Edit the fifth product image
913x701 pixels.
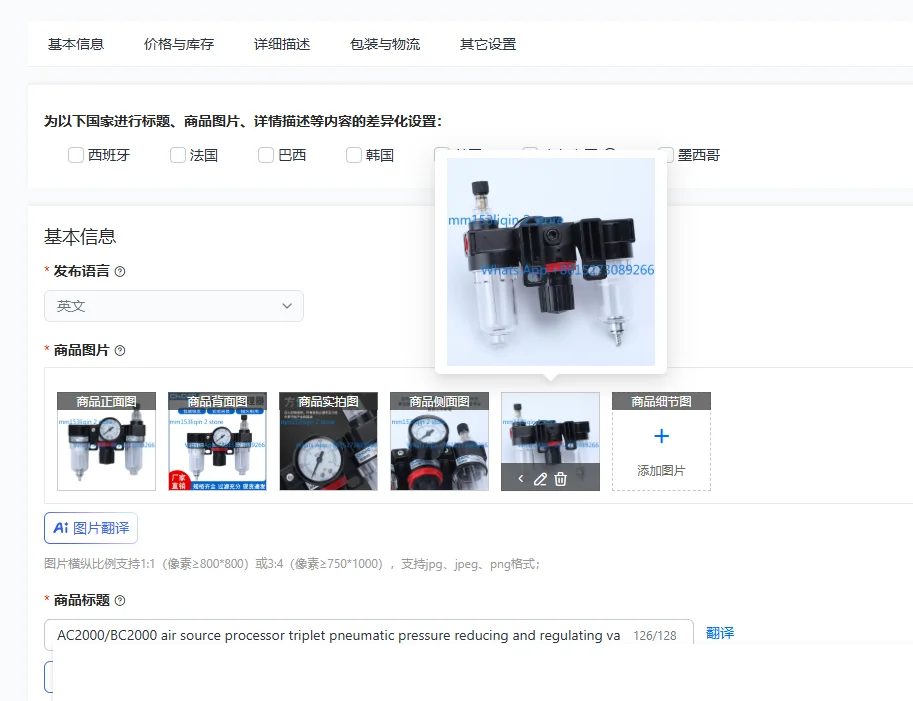[540, 479]
